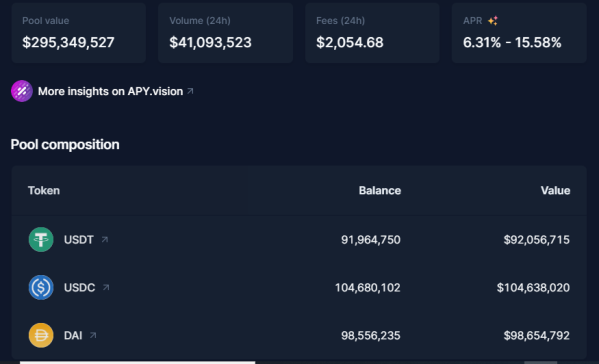Select the Fees (24h) stat card
599x364 pixels.
[x=372, y=32]
